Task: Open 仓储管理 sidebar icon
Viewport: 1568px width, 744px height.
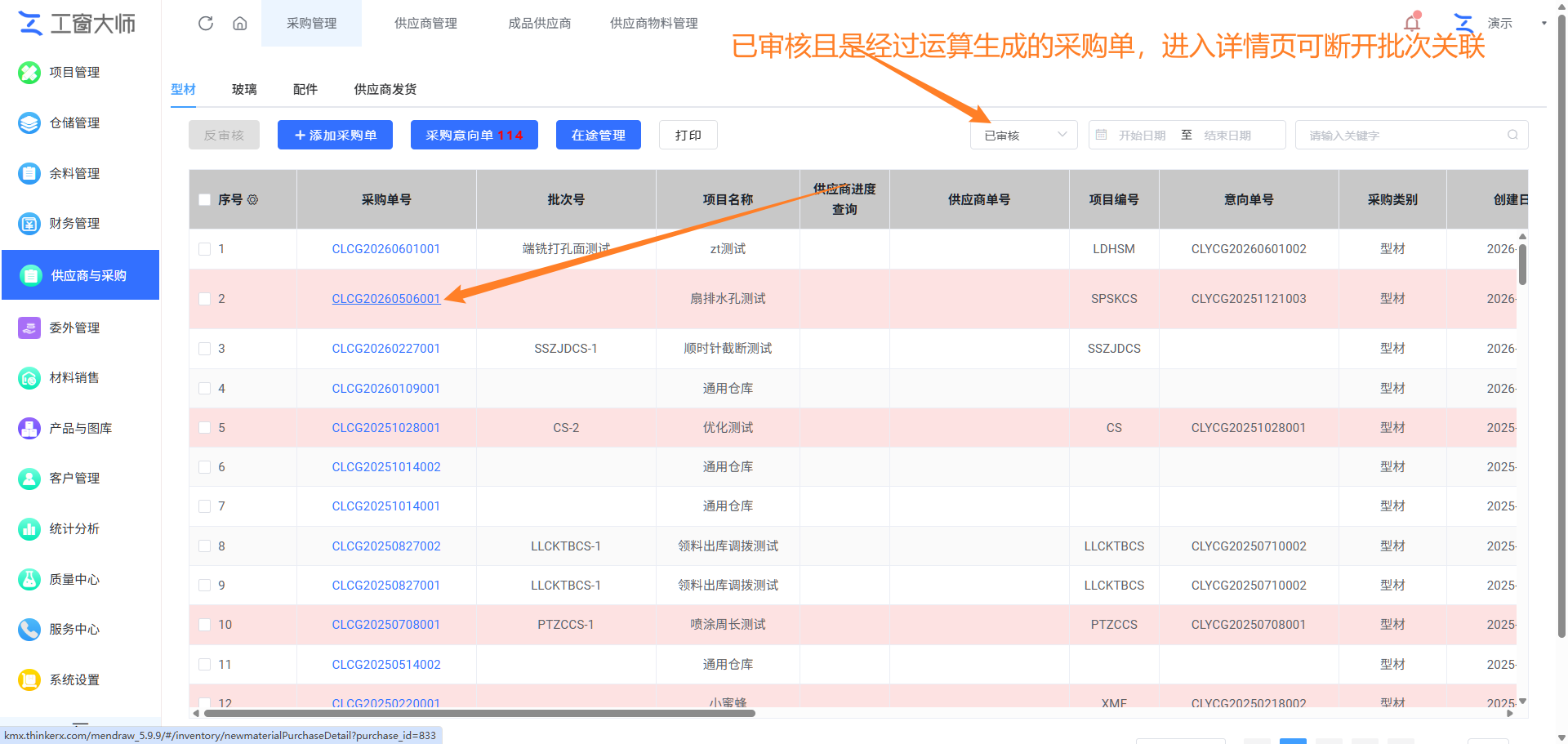Action: click(x=29, y=123)
